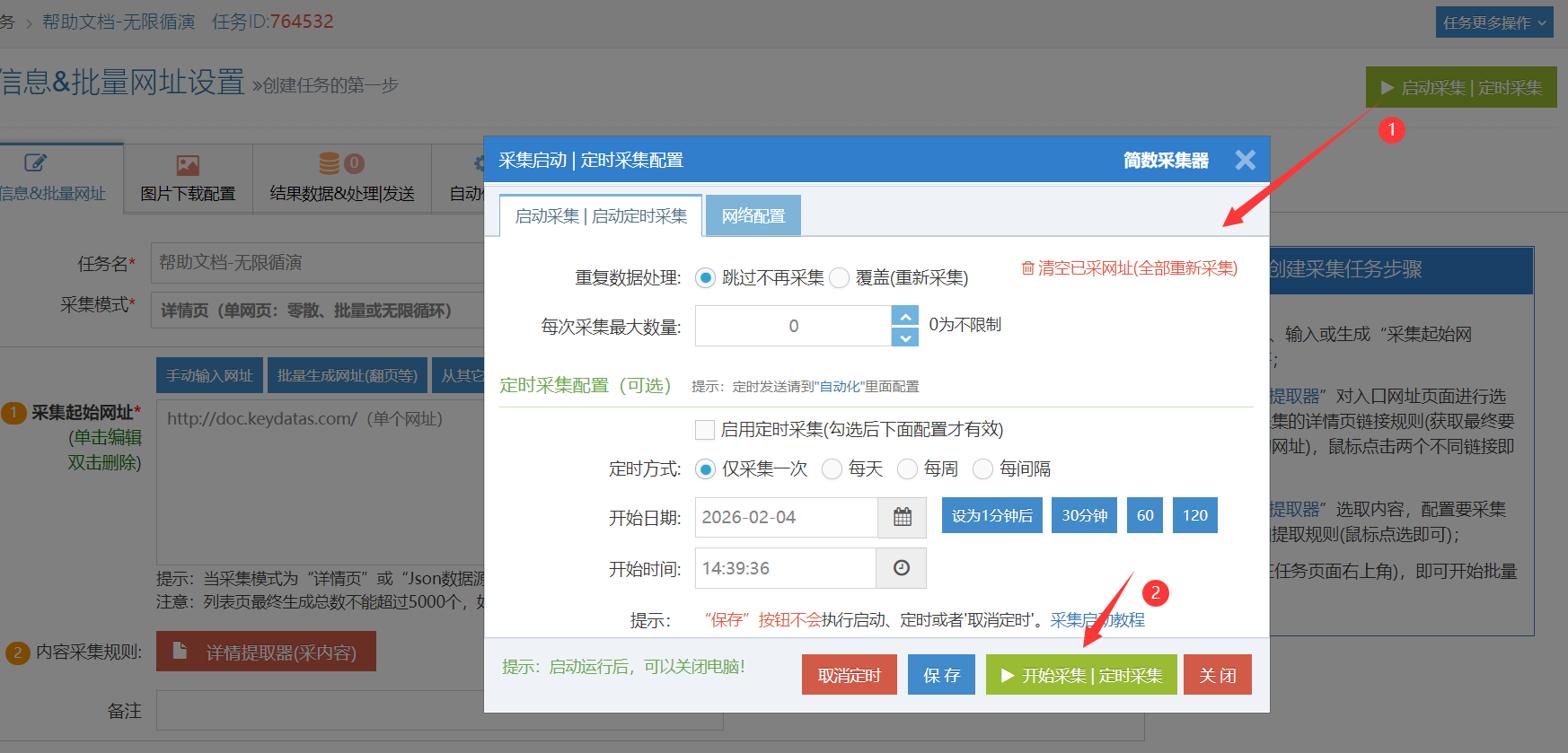The image size is (1568, 753).
Task: Click the 备注 input field
Action: tap(440, 711)
